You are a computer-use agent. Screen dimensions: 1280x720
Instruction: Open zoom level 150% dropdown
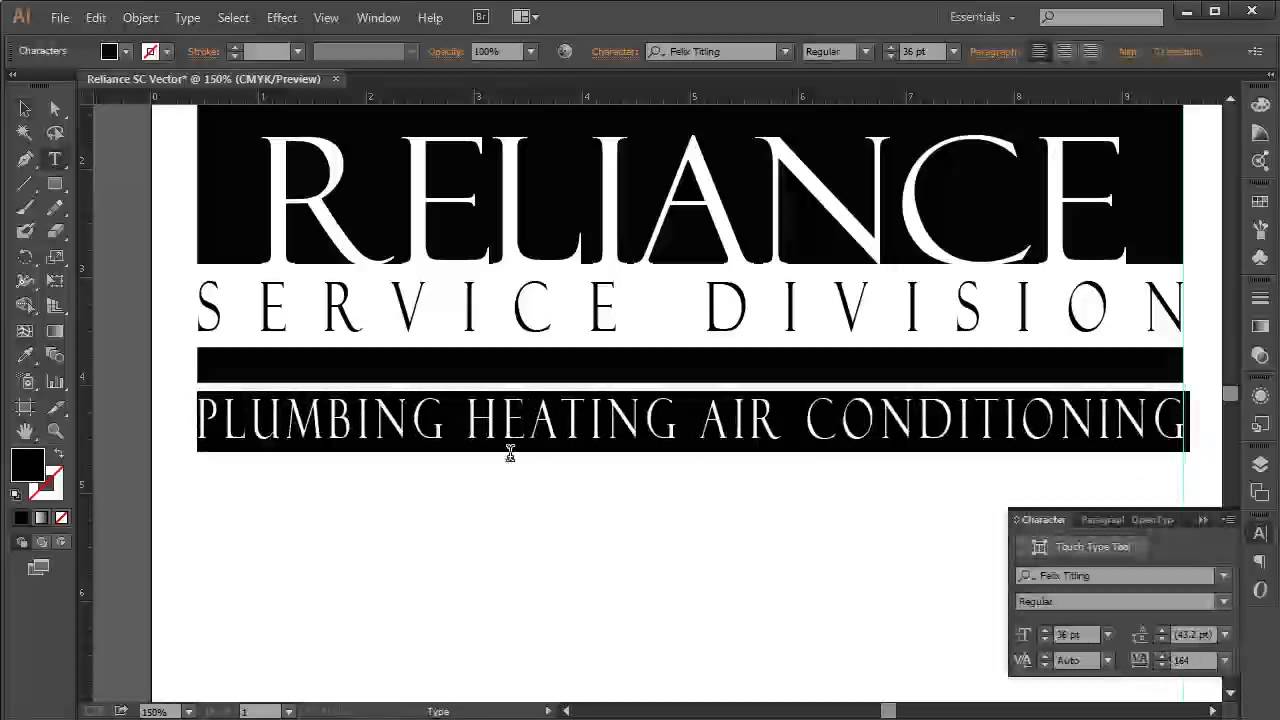pos(188,712)
